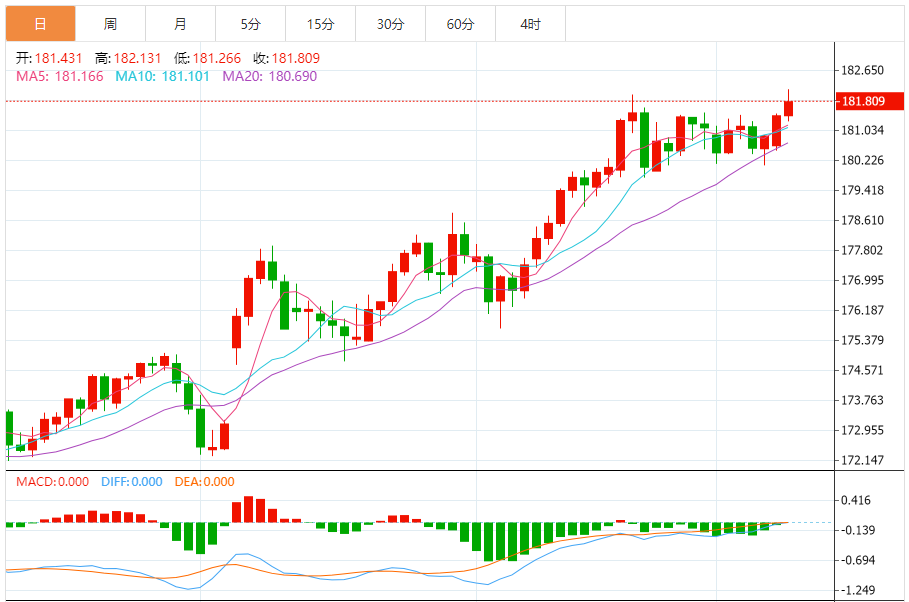
Task: Open the 60分 timeframe tab
Action: pyautogui.click(x=460, y=23)
